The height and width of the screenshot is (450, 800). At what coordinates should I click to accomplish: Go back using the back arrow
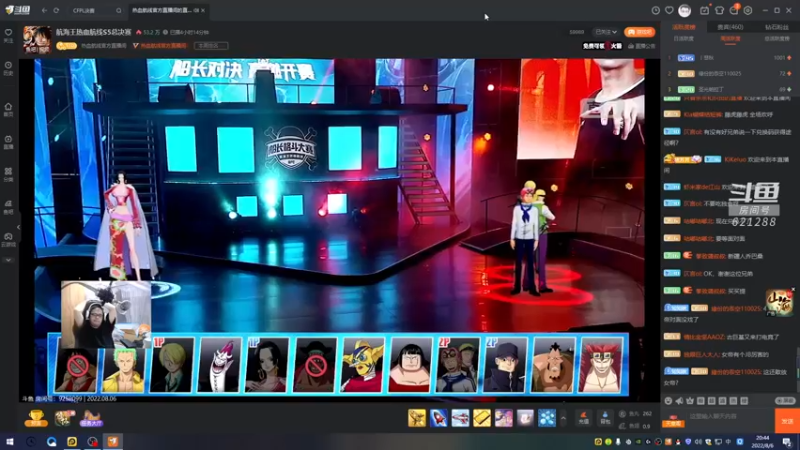point(44,10)
